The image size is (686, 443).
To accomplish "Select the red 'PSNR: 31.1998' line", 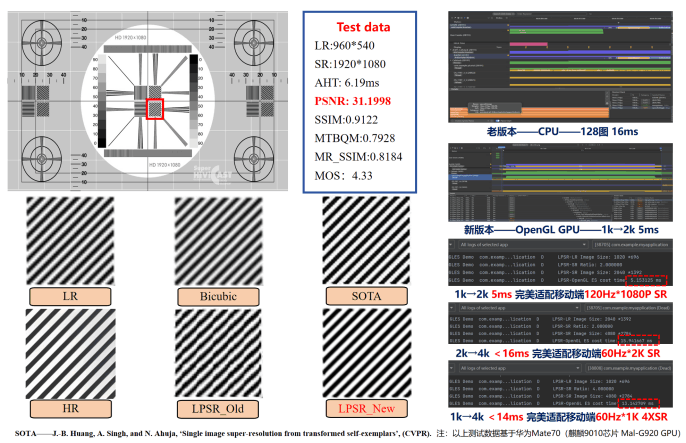I will pos(353,101).
